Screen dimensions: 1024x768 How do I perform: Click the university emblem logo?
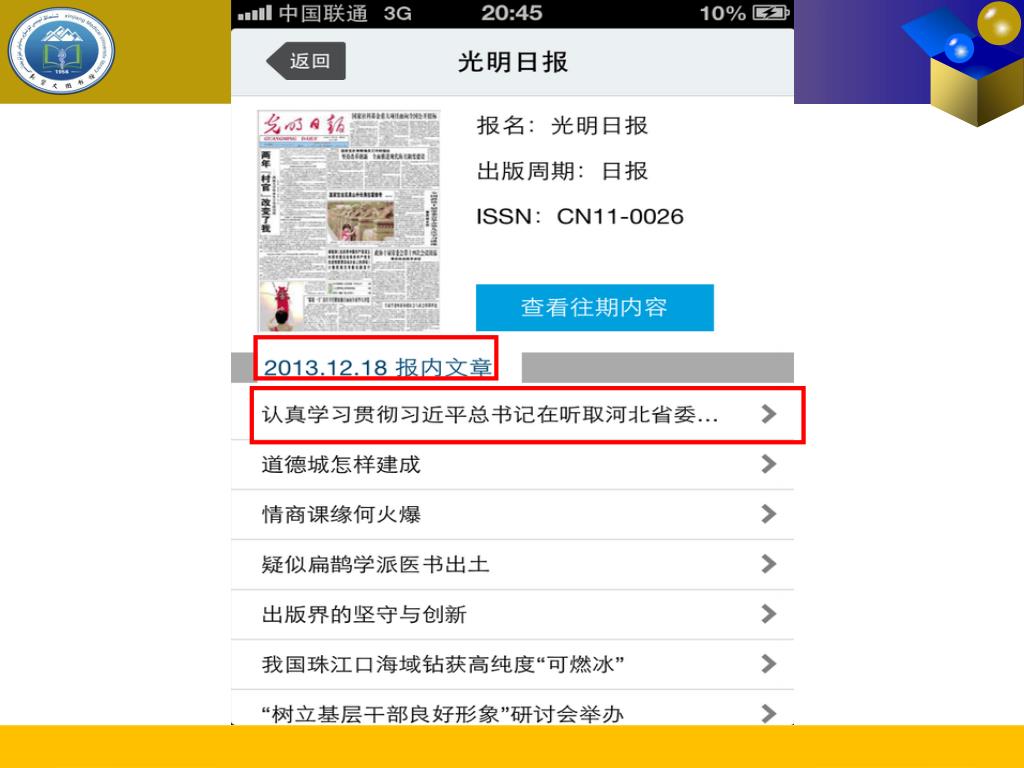tap(61, 50)
